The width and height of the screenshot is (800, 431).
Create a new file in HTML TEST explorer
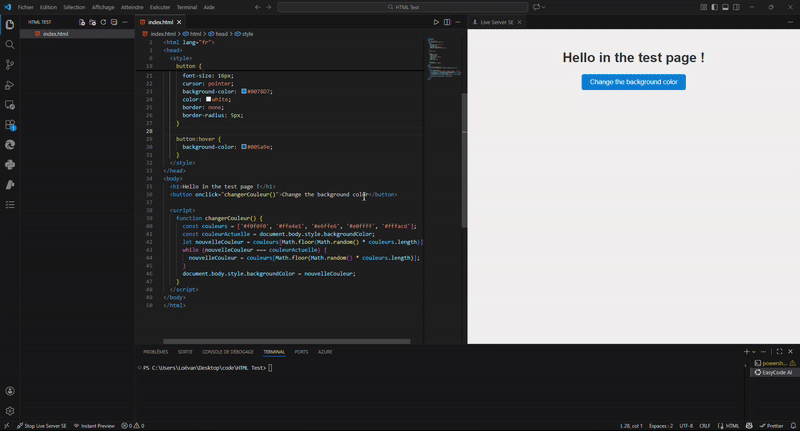point(82,22)
